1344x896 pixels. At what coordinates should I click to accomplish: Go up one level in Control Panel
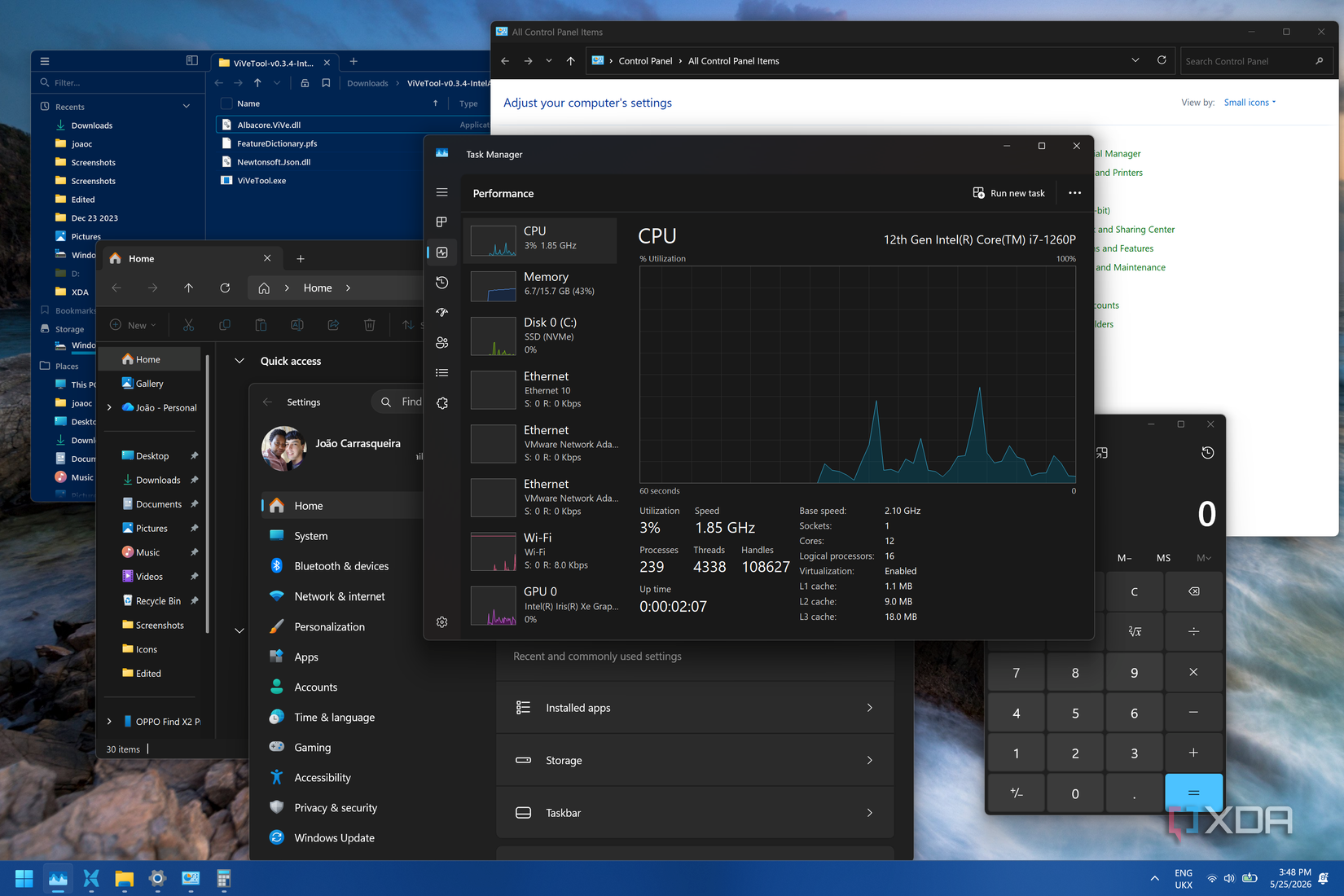pos(570,61)
